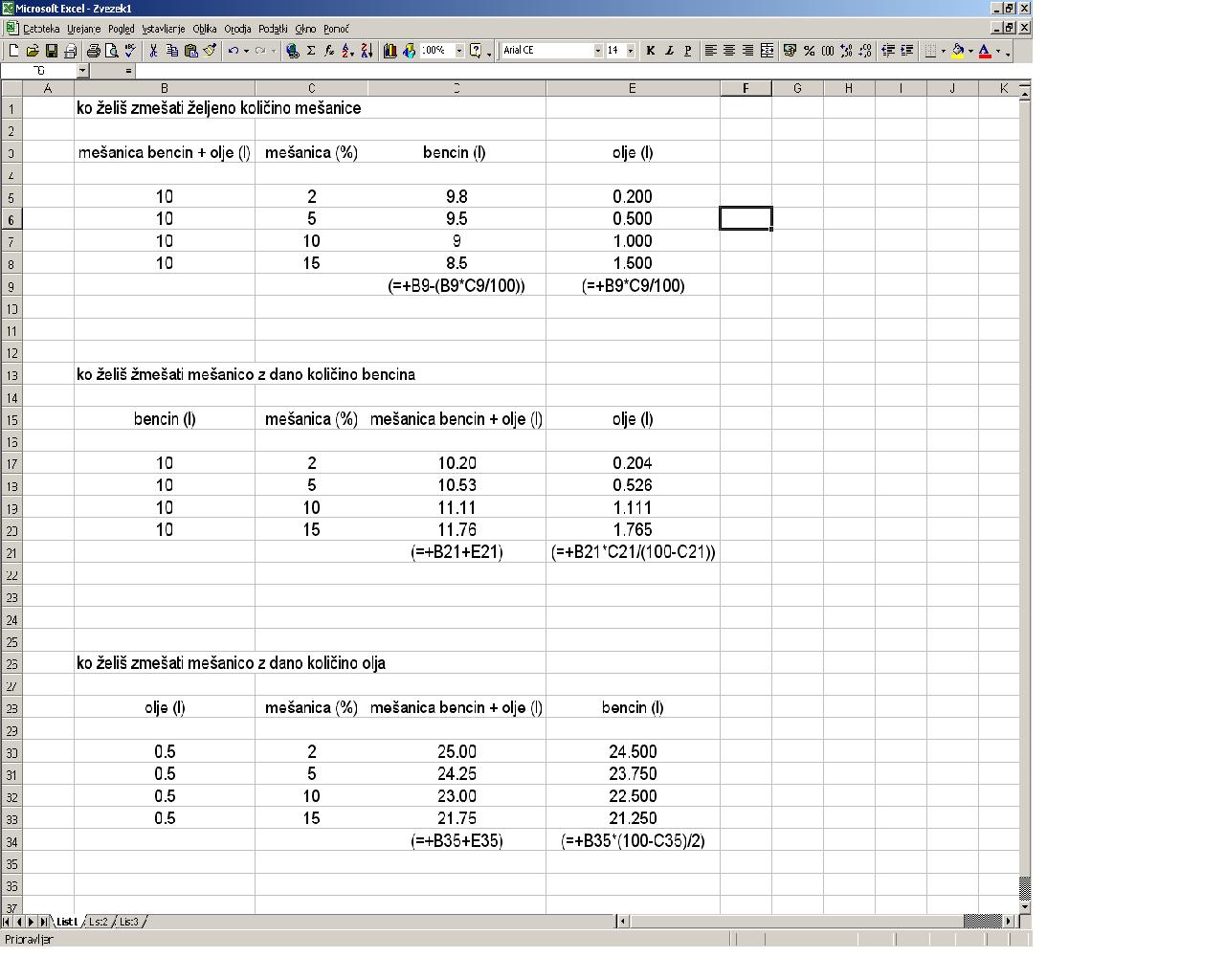This screenshot has width=1225, height=980.
Task: Toggle bold formatting K button
Action: tap(651, 51)
